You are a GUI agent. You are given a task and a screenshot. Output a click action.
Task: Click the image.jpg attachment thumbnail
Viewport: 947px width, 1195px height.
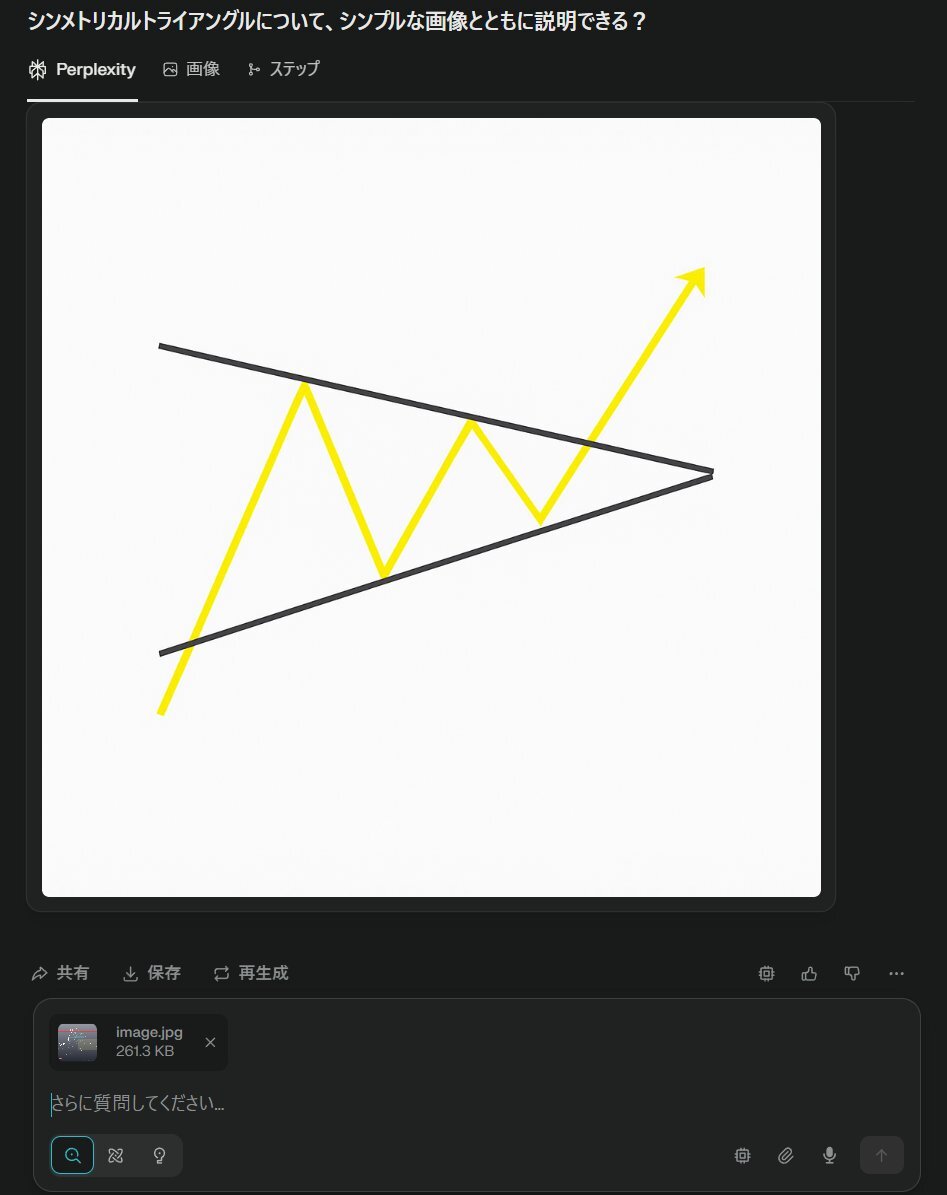pos(78,1042)
